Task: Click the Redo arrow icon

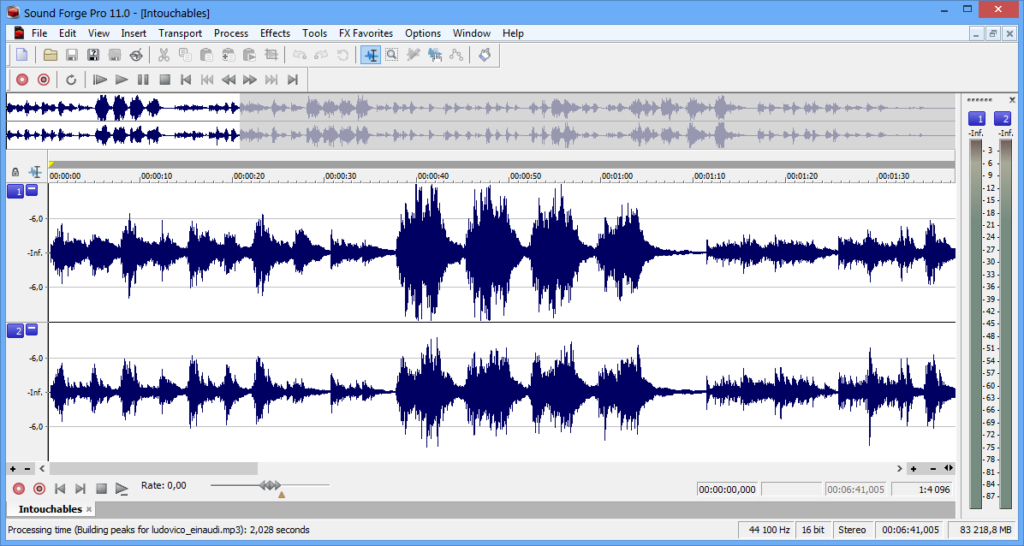Action: point(321,55)
